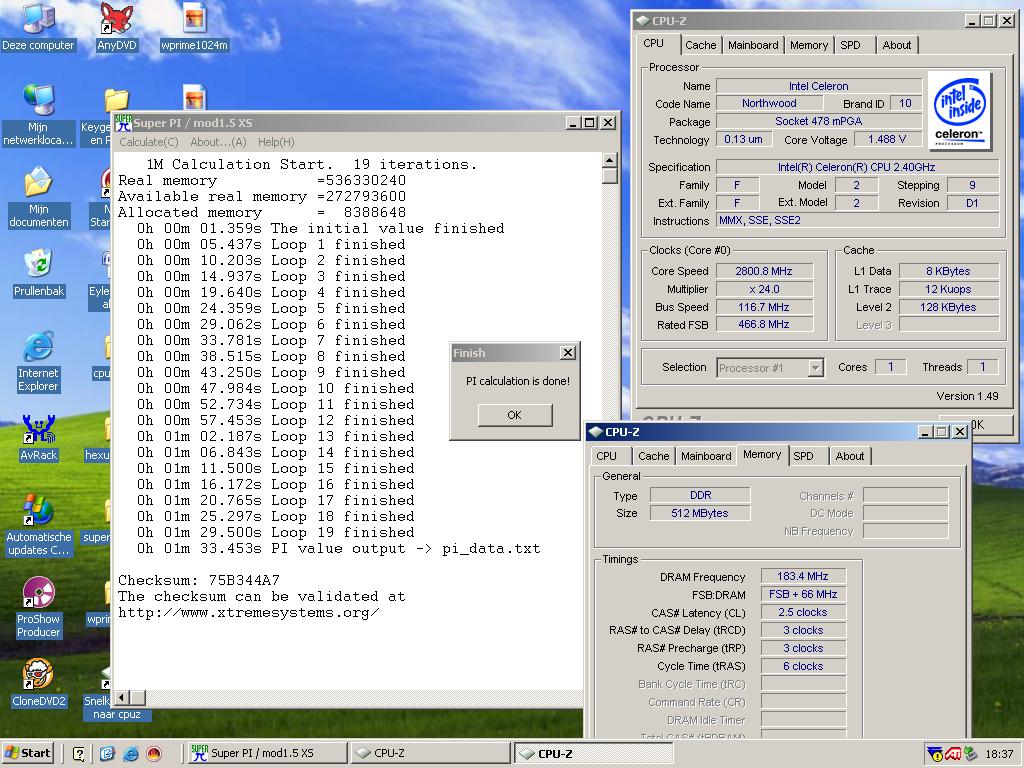Open the About tab in upper CPU-Z window
The width and height of the screenshot is (1024, 768).
897,45
